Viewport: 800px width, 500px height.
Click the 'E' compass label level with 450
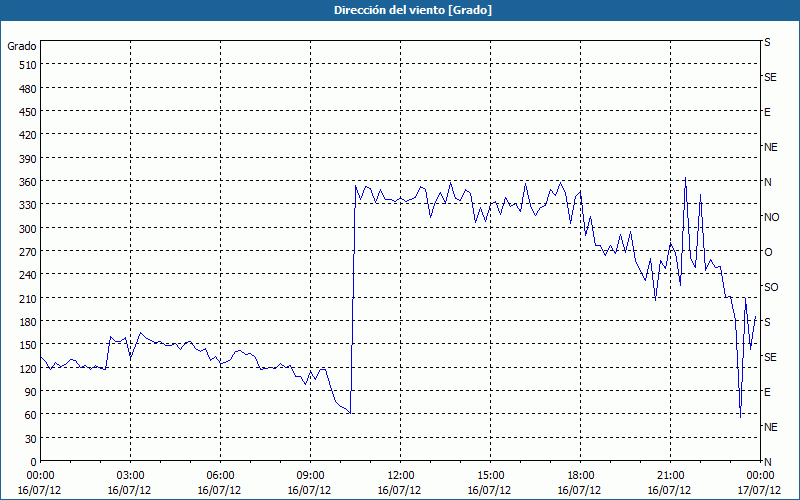767,112
